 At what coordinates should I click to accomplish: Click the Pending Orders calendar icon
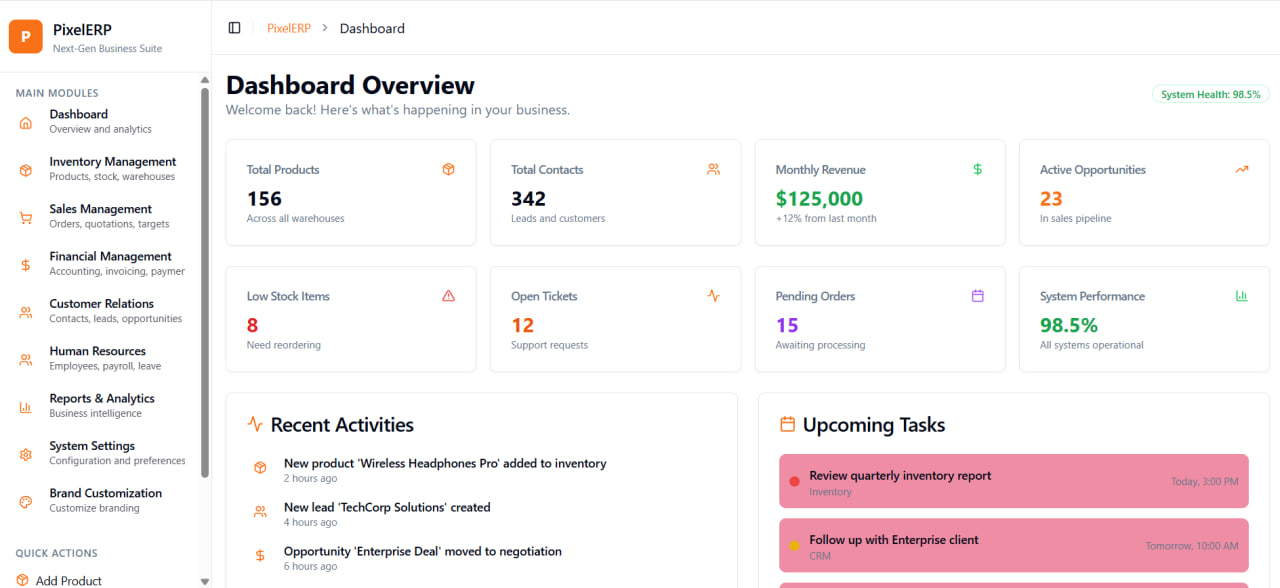coord(978,296)
